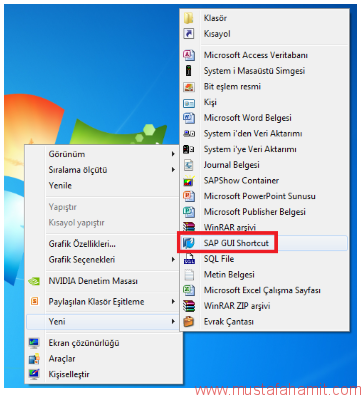Select SAPShow Container entry
This screenshot has width=362, height=395.
coord(265,180)
